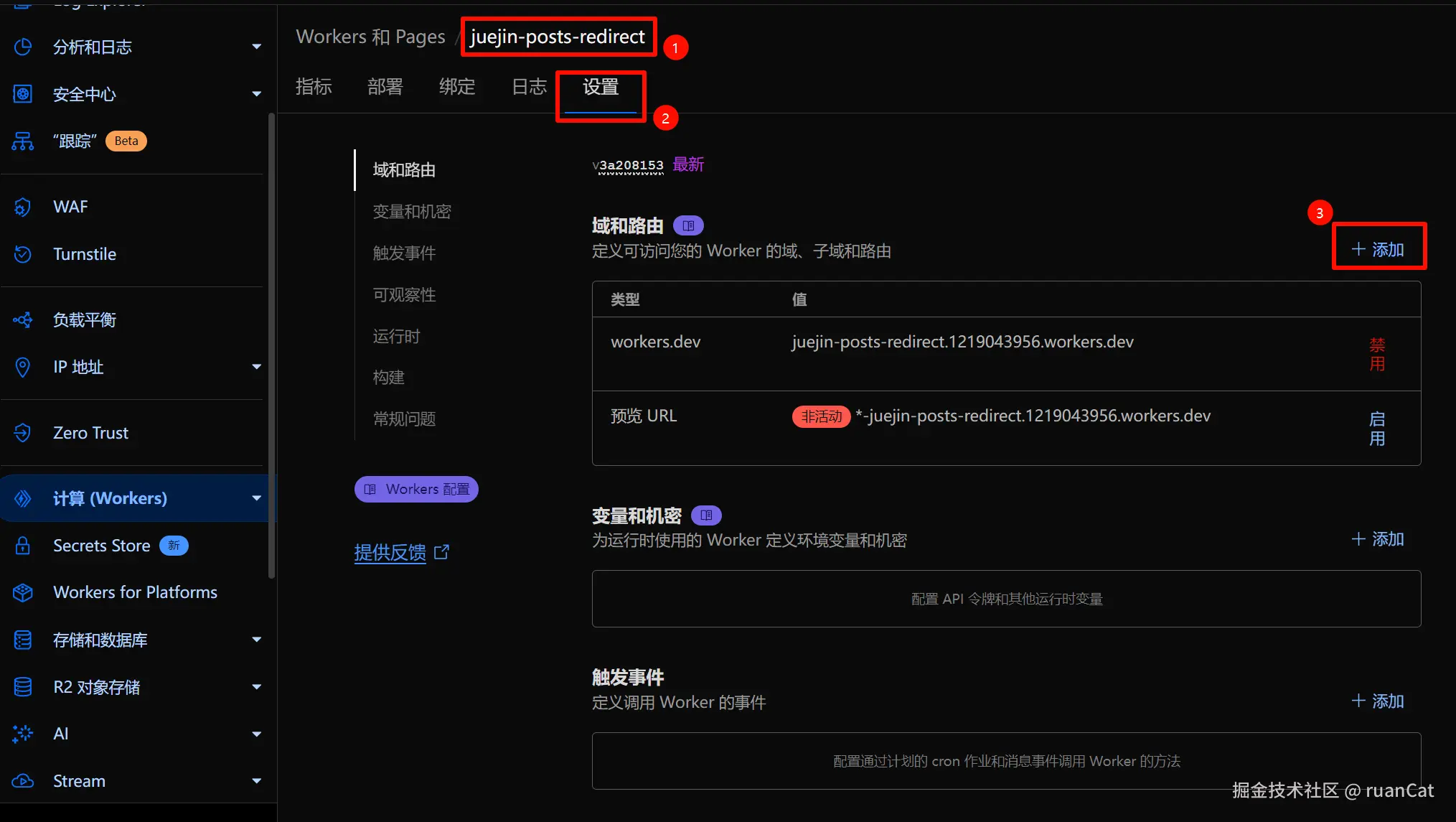
Task: Expand the IP 地址 dropdown arrow
Action: (x=256, y=367)
